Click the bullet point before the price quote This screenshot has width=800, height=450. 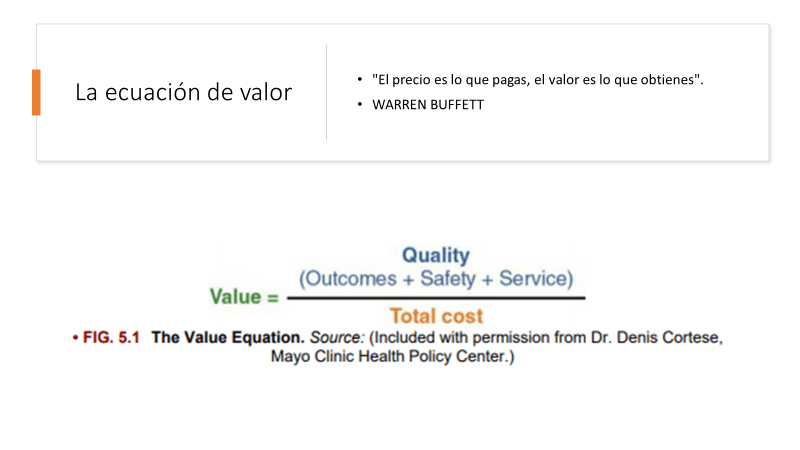click(360, 79)
